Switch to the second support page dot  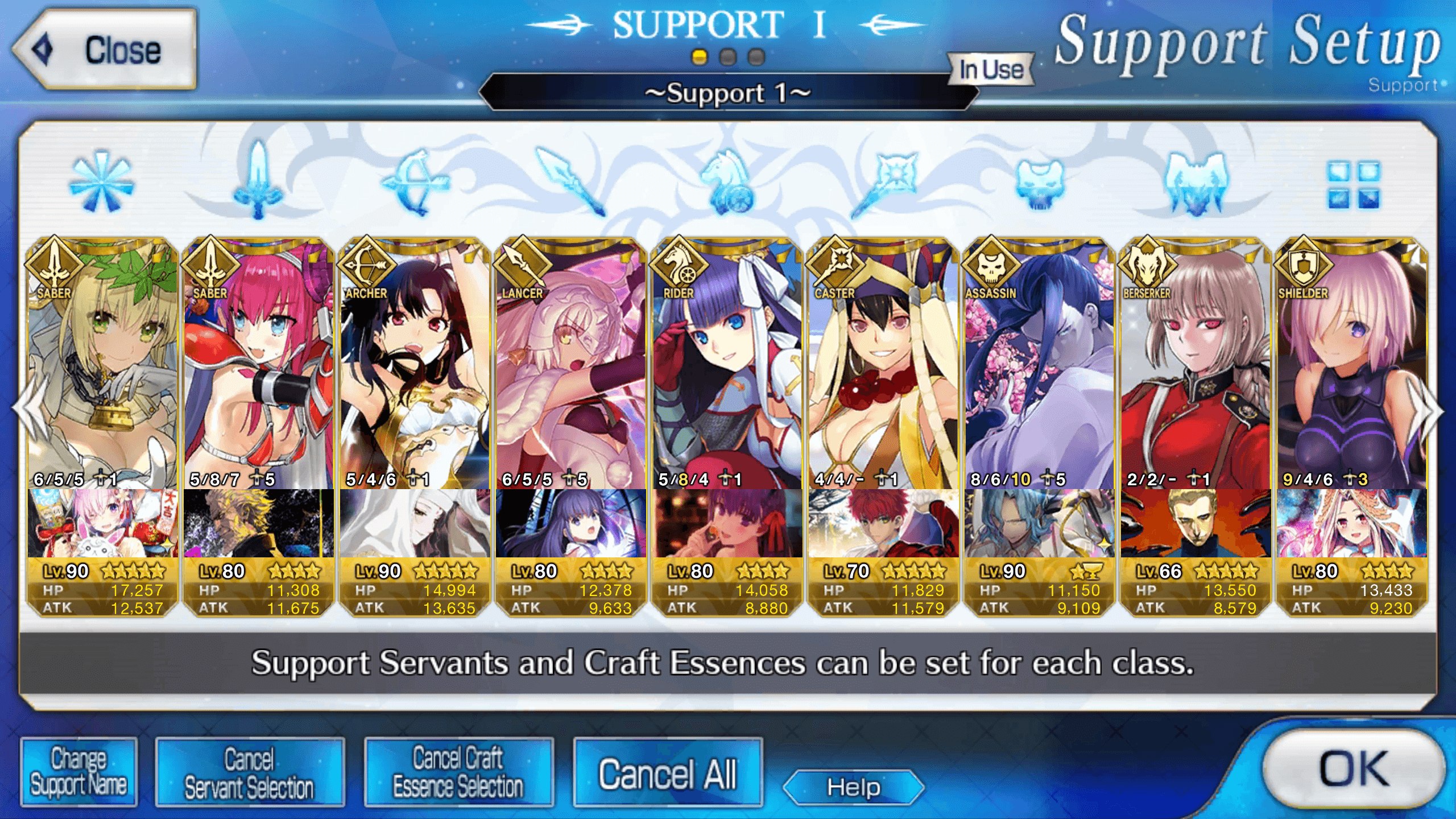[728, 57]
